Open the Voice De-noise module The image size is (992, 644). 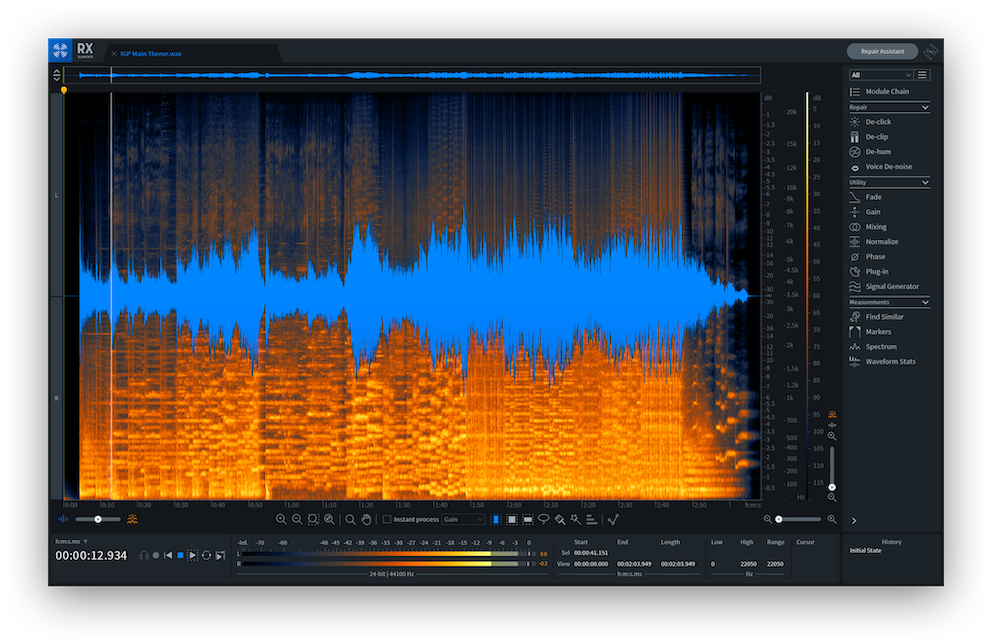point(888,167)
